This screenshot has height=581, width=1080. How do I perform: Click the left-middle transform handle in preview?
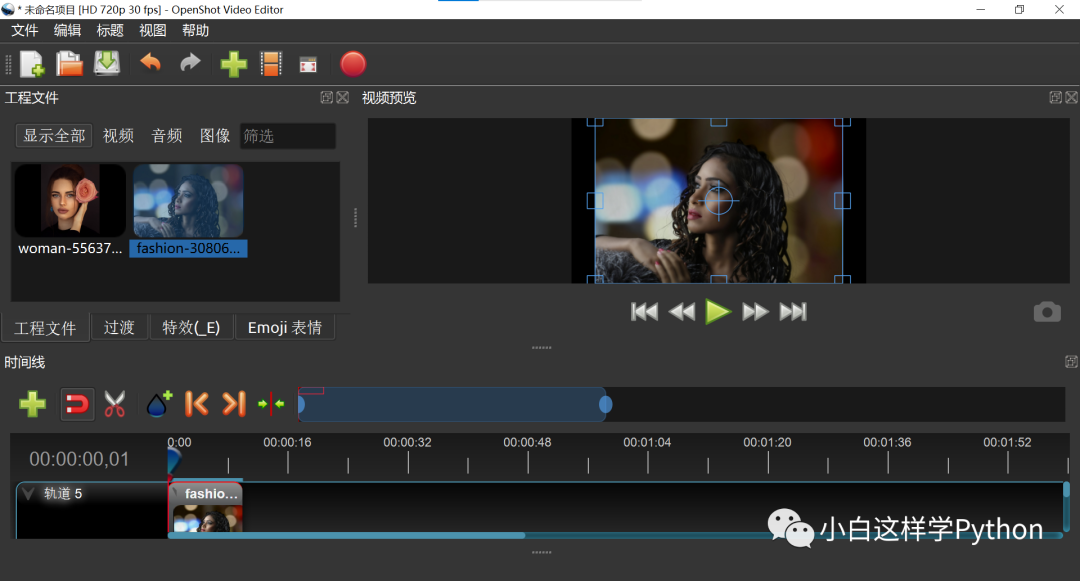coord(595,201)
